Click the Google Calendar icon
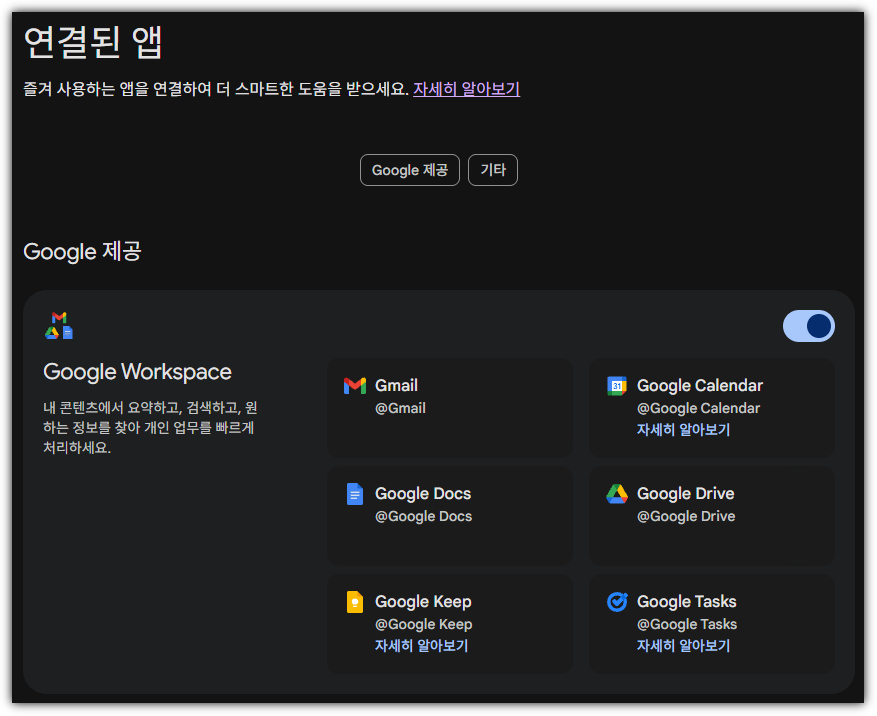Image resolution: width=877 pixels, height=716 pixels. [x=617, y=385]
